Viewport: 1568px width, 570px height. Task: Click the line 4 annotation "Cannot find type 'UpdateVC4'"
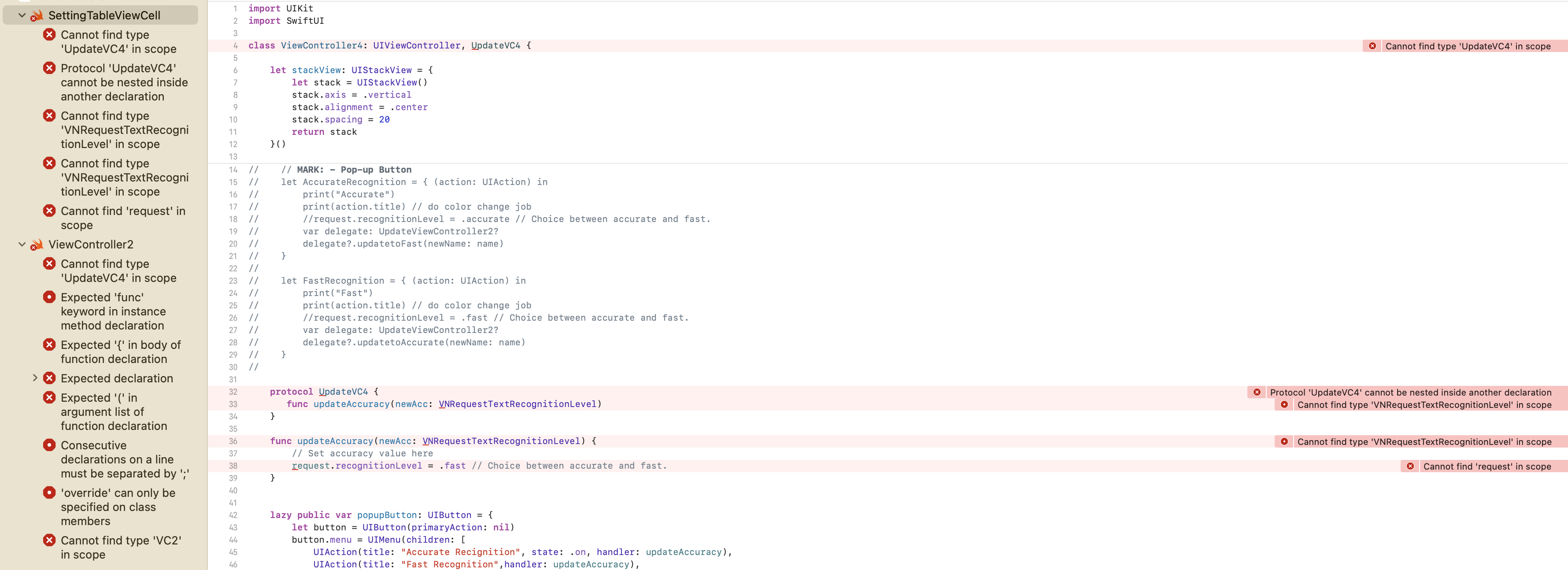point(1467,46)
